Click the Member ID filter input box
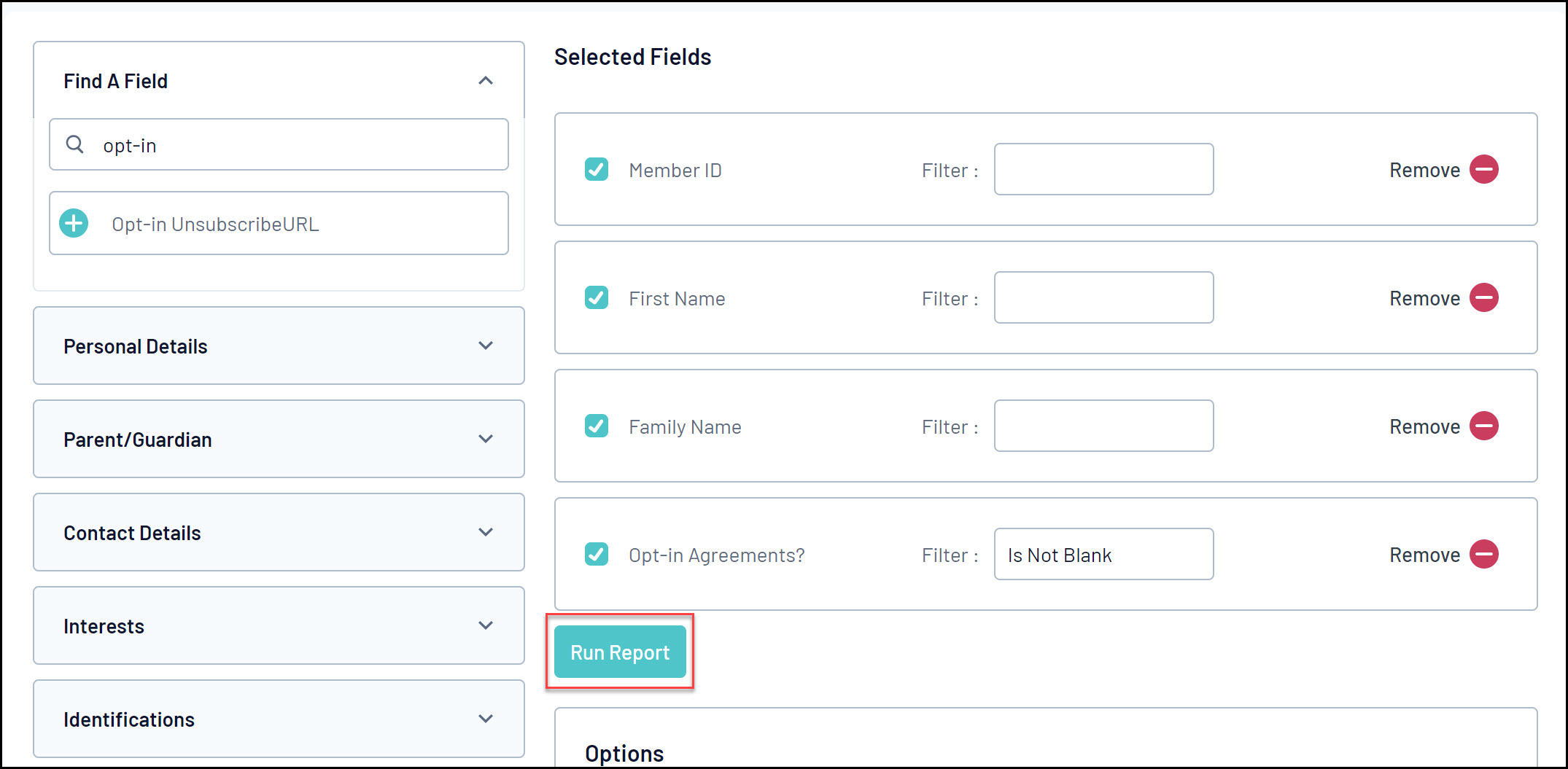The height and width of the screenshot is (769, 1568). tap(1103, 169)
